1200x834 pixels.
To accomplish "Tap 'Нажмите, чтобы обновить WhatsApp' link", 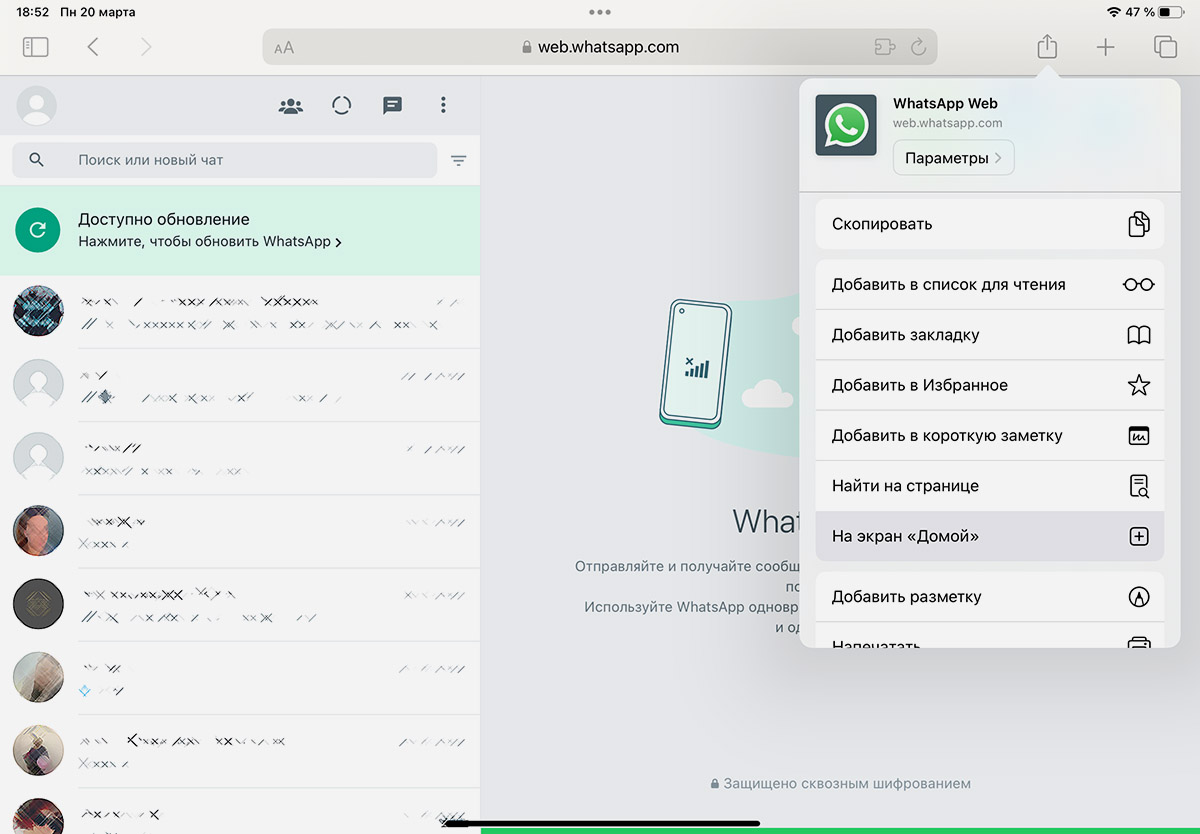I will 210,242.
